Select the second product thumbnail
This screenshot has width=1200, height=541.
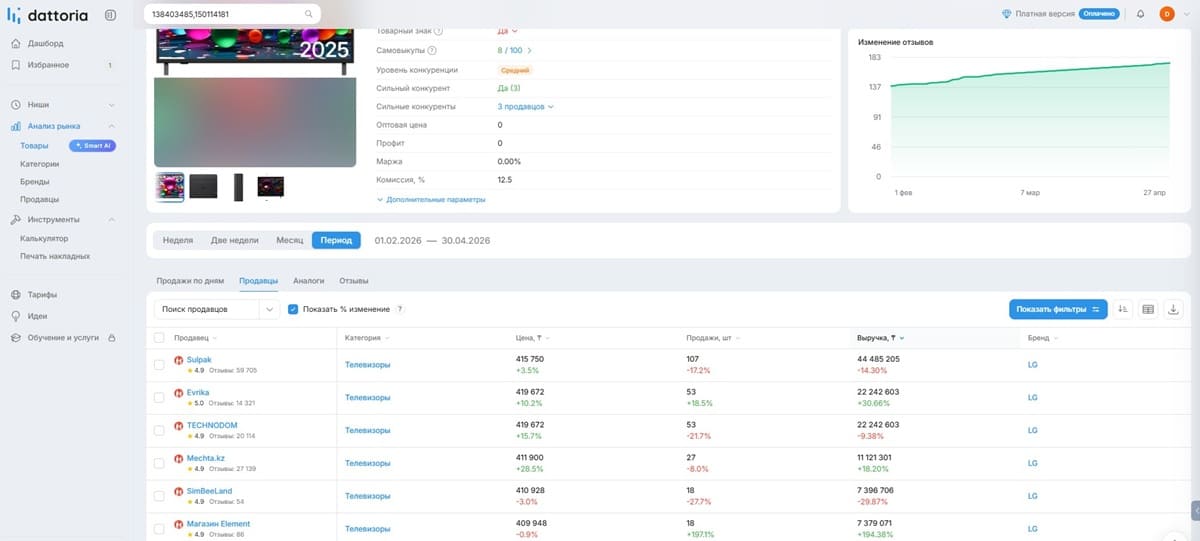point(203,187)
